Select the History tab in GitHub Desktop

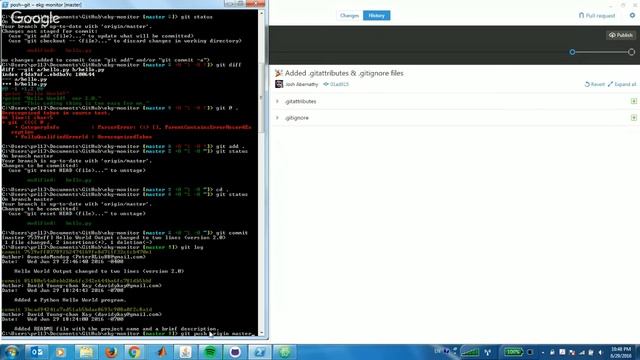tap(376, 16)
